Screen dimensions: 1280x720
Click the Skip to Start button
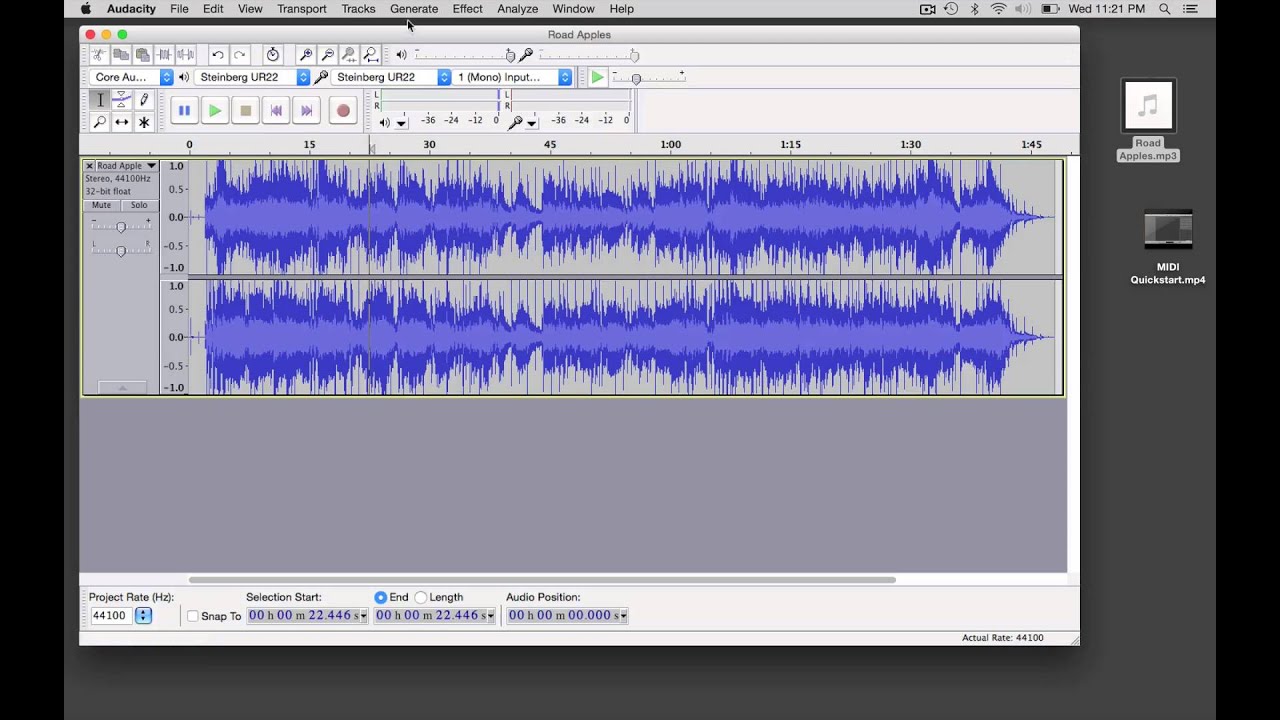point(276,111)
